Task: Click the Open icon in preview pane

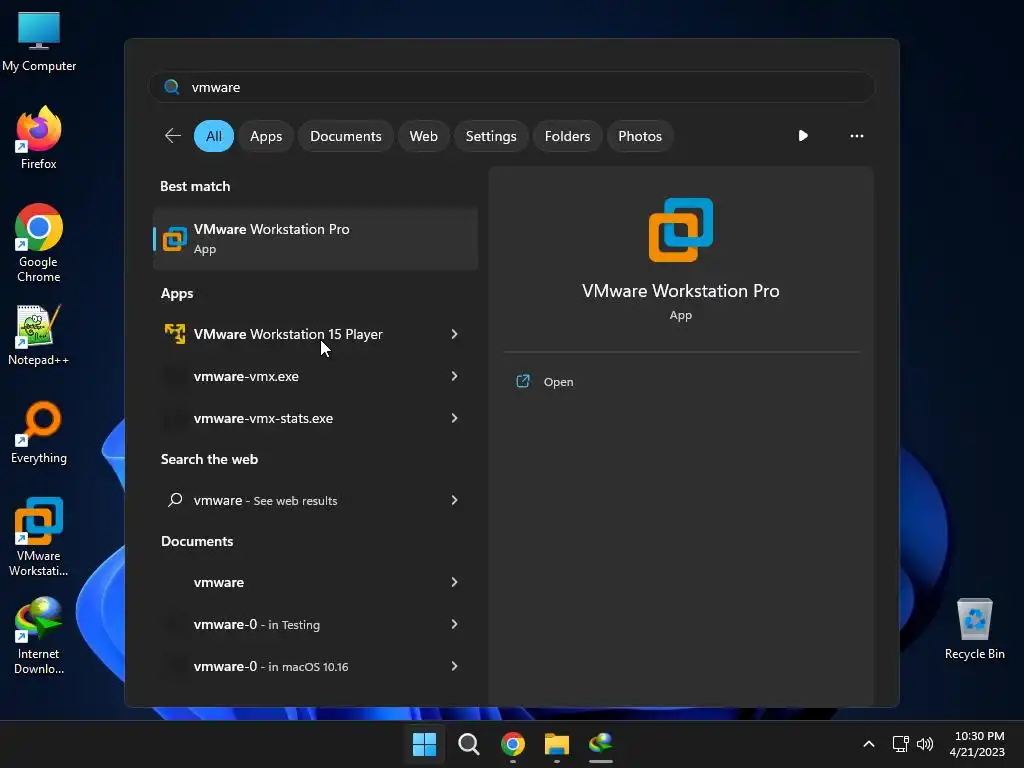Action: [x=523, y=381]
